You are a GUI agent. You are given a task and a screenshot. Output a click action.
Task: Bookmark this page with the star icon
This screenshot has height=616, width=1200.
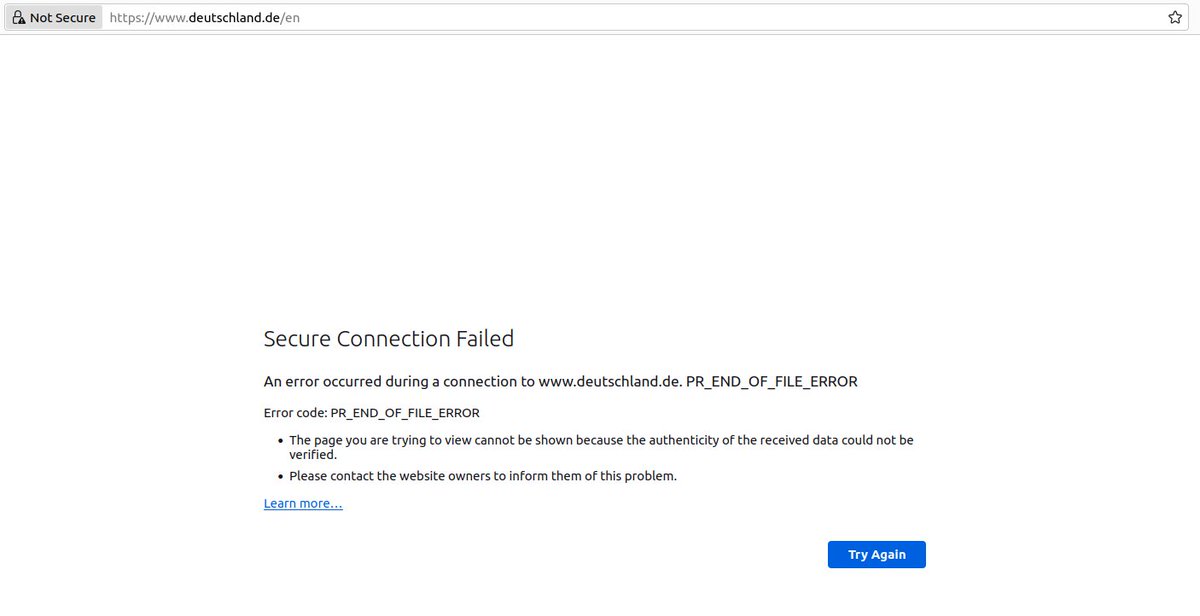coord(1175,18)
